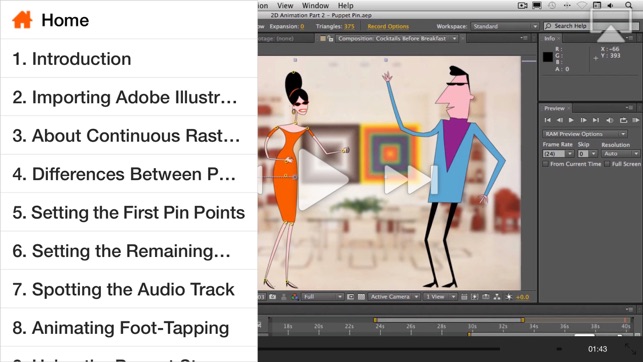Click the black color swatch in Info panel
This screenshot has width=643, height=362.
point(548,57)
